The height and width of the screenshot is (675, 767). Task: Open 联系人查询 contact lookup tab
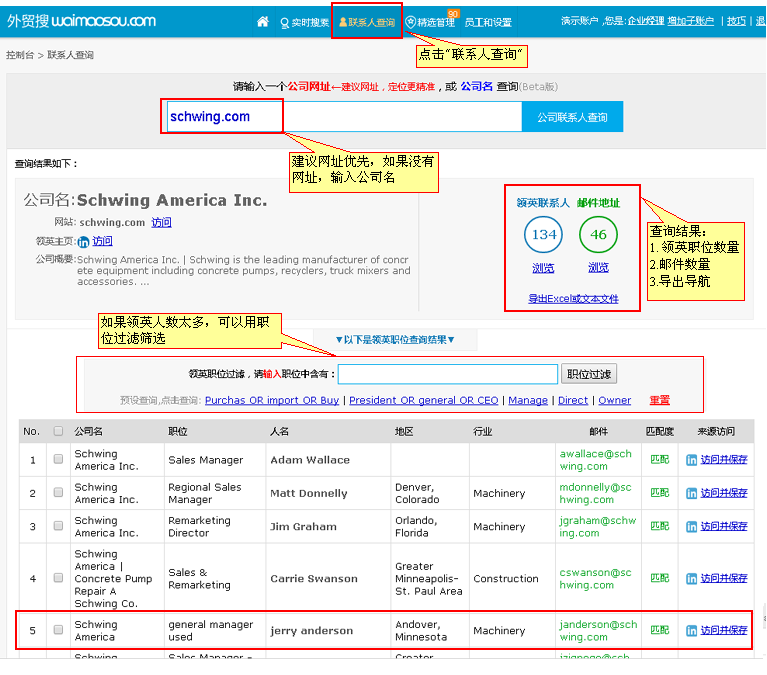tap(367, 22)
